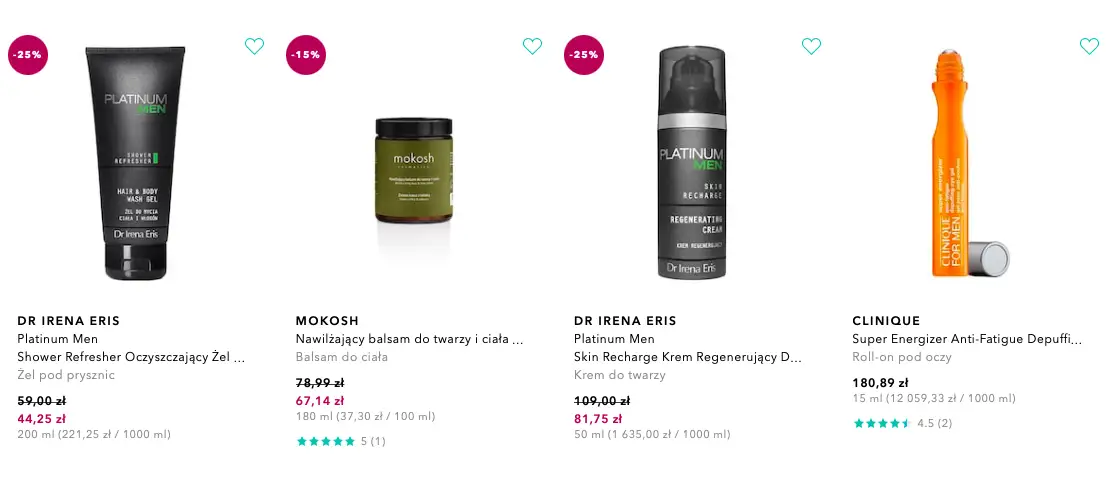The width and height of the screenshot is (1114, 478).
Task: Open Mokosh green jar product image
Action: [x=413, y=171]
